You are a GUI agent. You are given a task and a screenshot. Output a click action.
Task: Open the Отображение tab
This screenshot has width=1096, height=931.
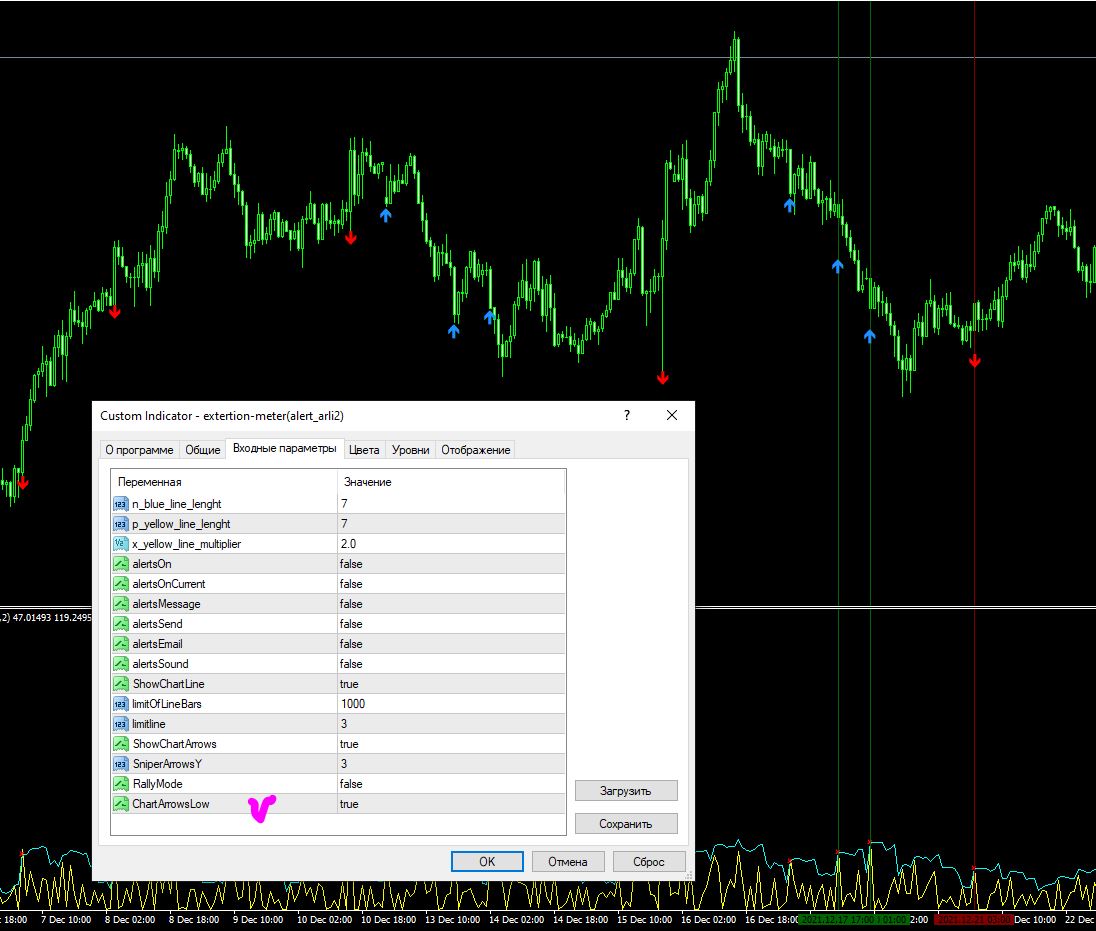pos(476,450)
